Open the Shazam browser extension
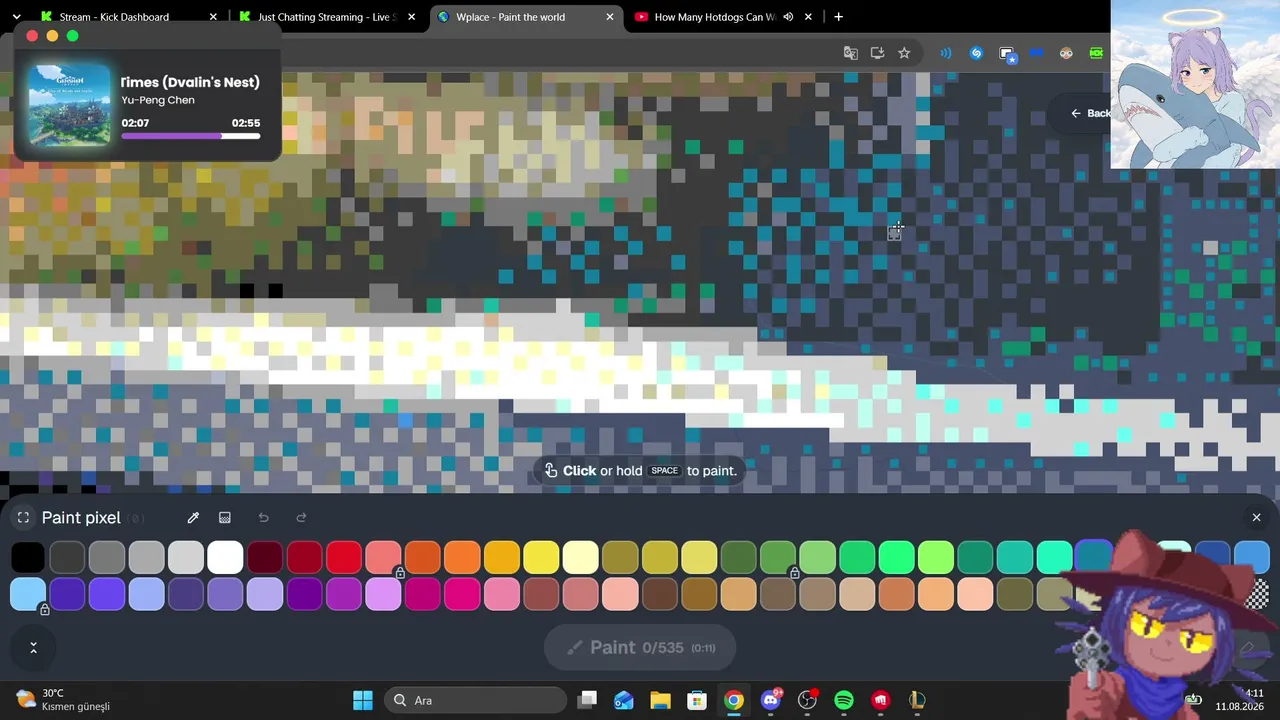This screenshot has width=1280, height=720. [x=976, y=53]
